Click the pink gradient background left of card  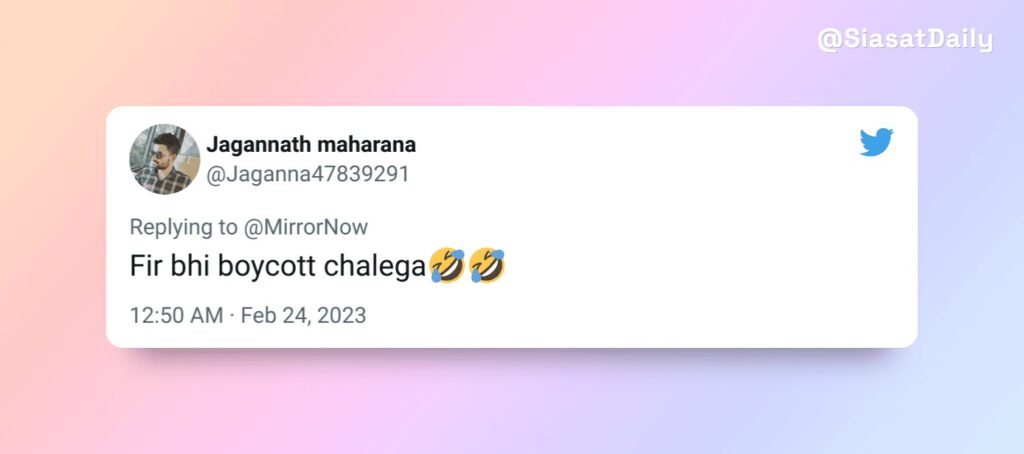tap(52, 229)
